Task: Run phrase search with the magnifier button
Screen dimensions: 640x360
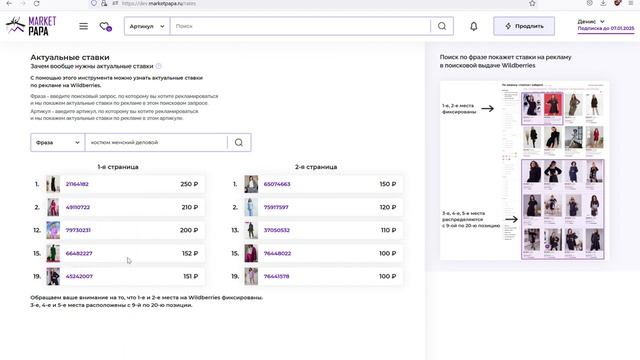Action: [239, 142]
